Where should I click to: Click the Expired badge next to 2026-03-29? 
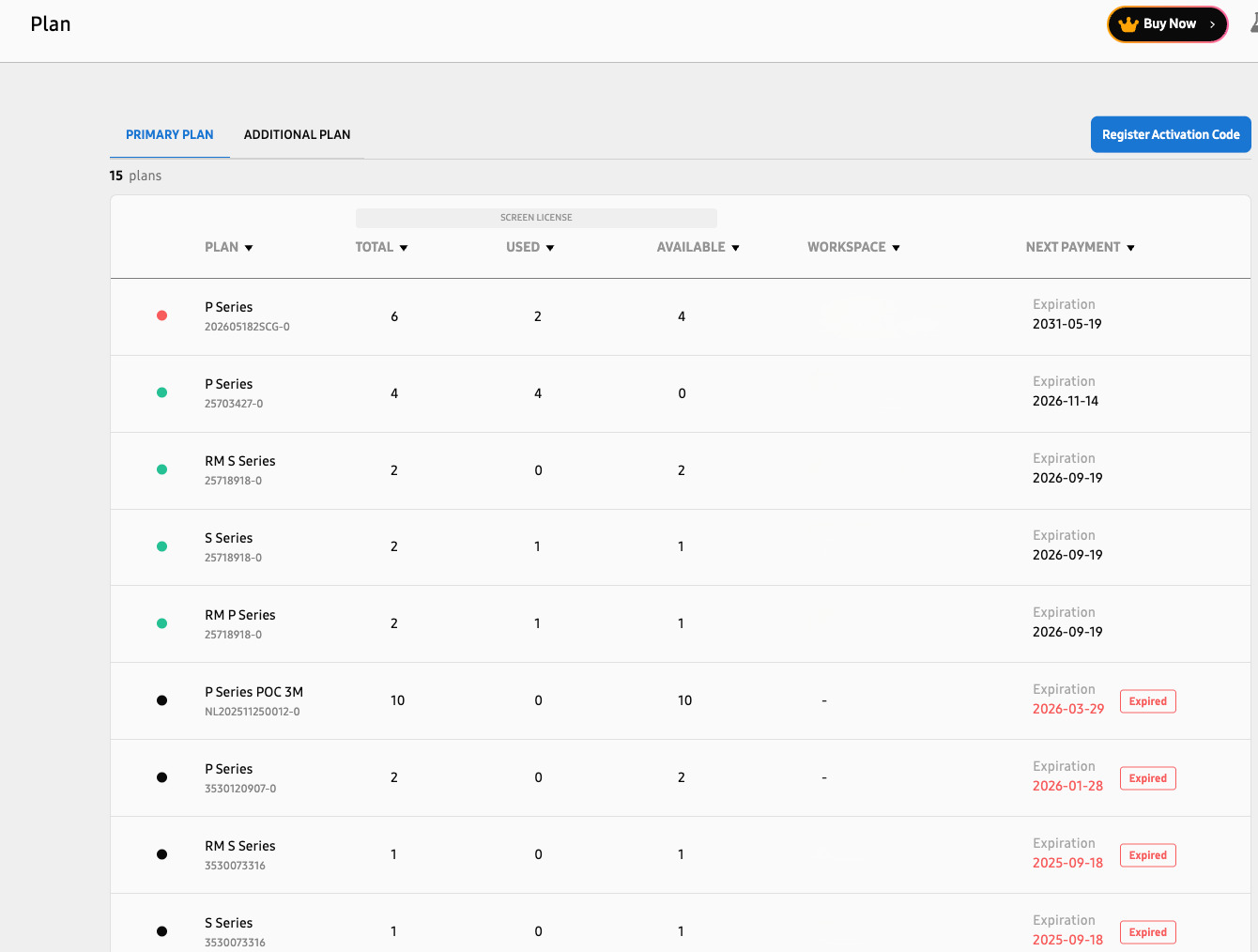coord(1147,701)
